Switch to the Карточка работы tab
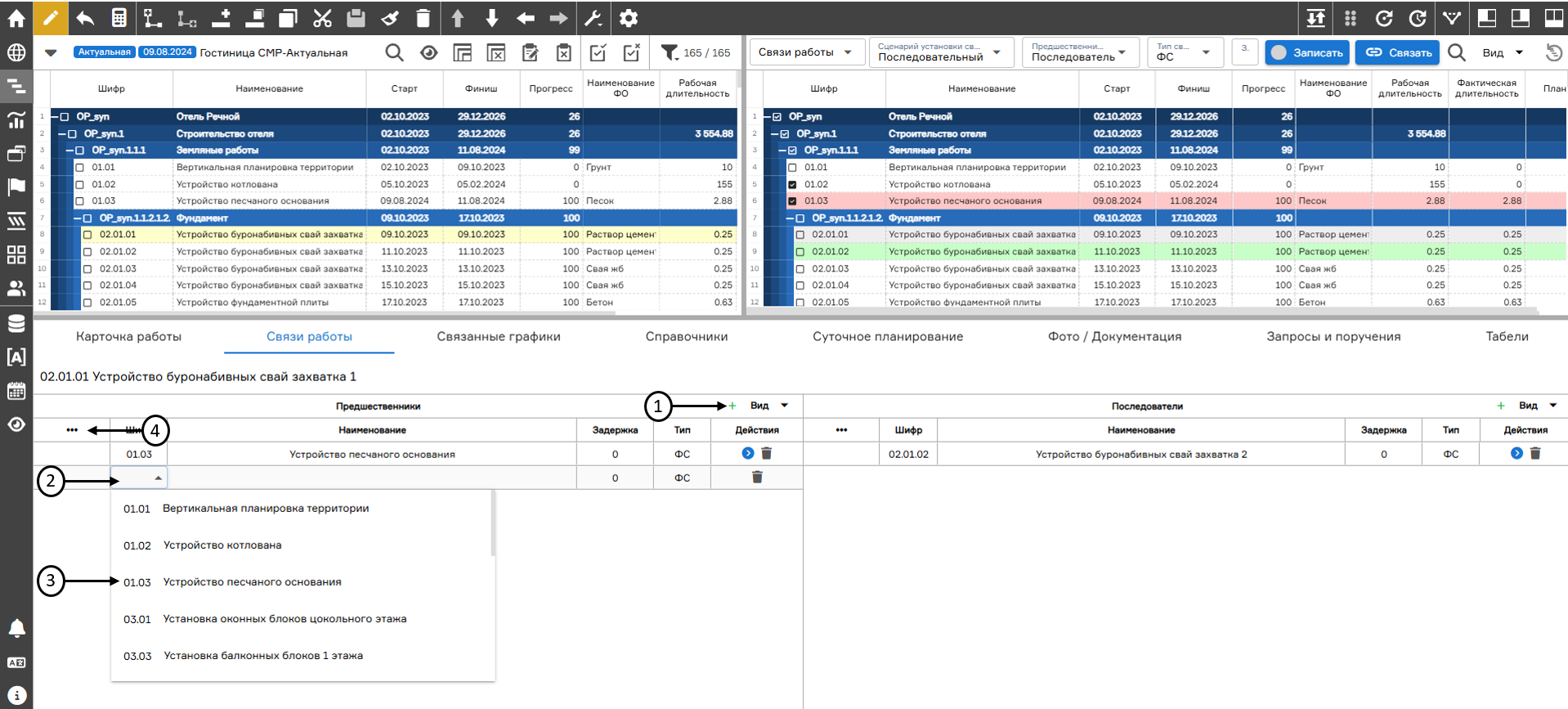This screenshot has height=709, width=1568. coord(128,336)
